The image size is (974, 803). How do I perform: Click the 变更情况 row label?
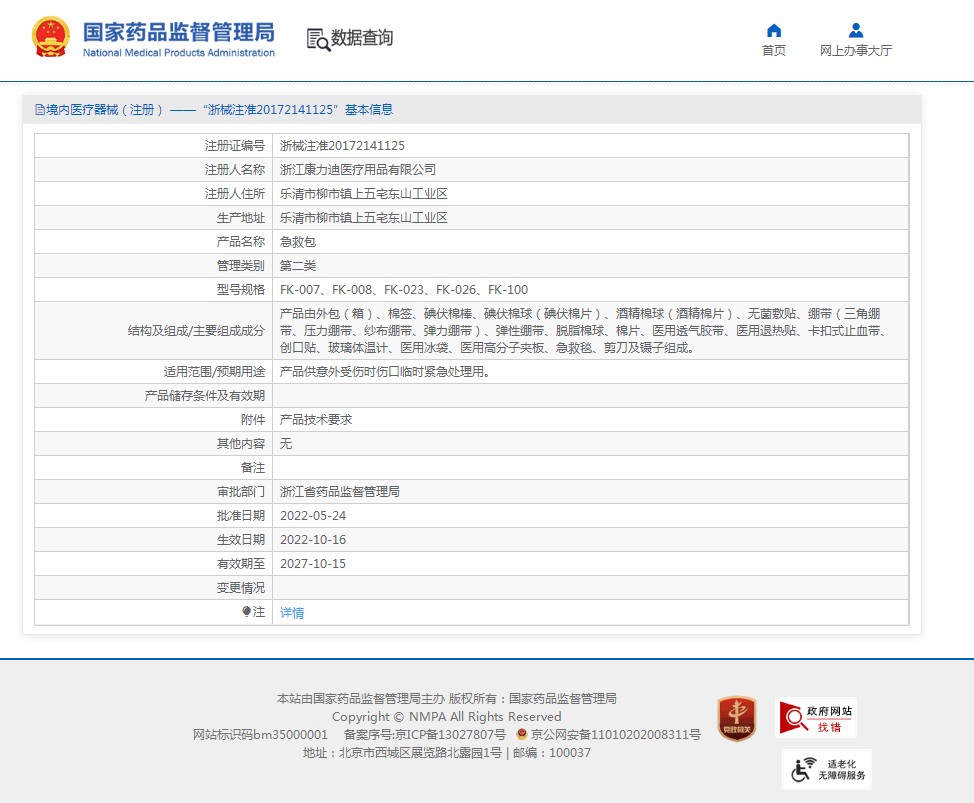(x=240, y=588)
